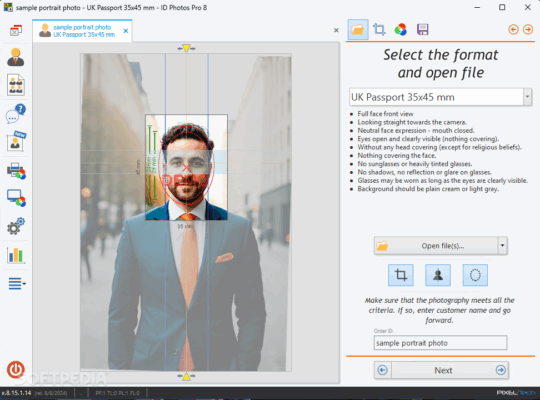Viewport: 540px width, 400px height.
Task: Toggle the face oval outline button
Action: click(x=475, y=275)
